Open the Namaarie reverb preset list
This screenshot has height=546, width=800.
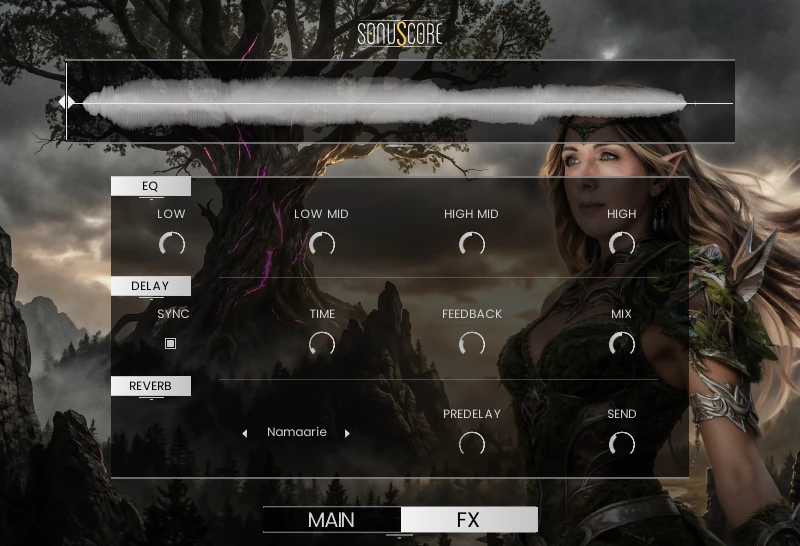[x=296, y=433]
